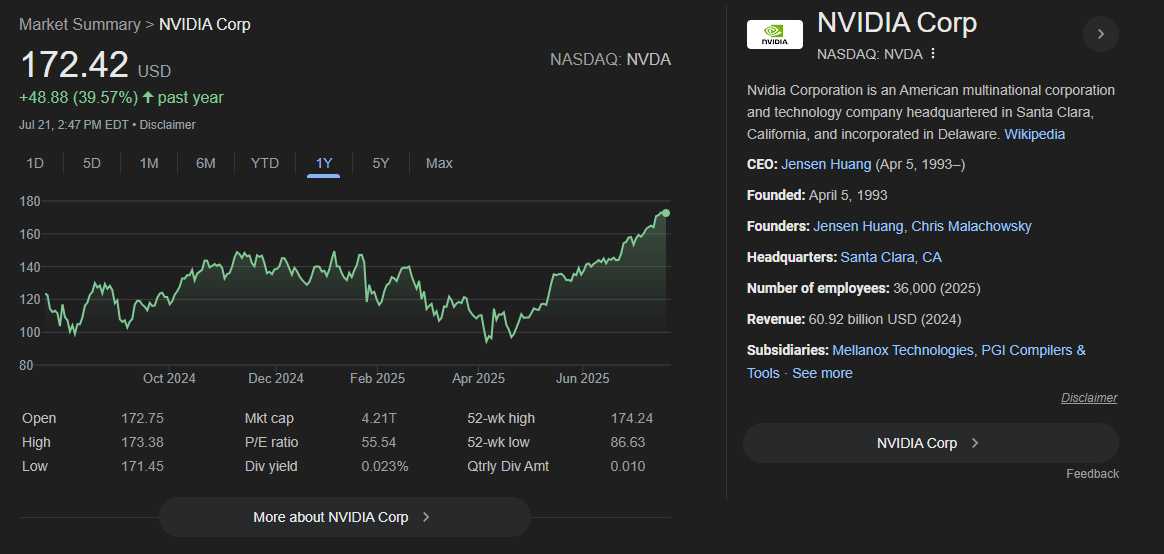
Task: Click the Open value 172.75
Action: click(x=143, y=418)
